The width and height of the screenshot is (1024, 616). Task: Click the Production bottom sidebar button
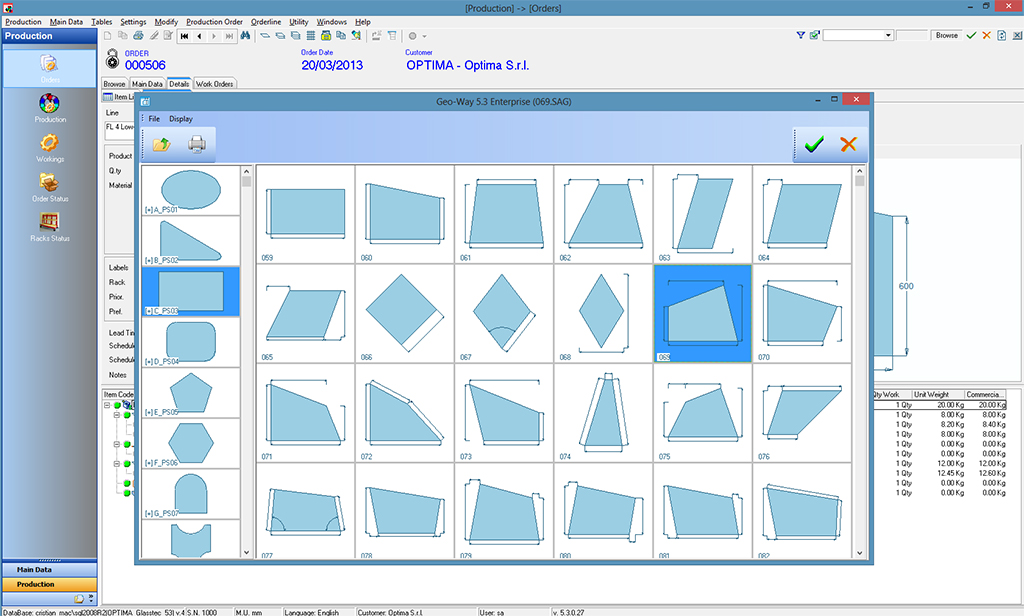pos(50,584)
